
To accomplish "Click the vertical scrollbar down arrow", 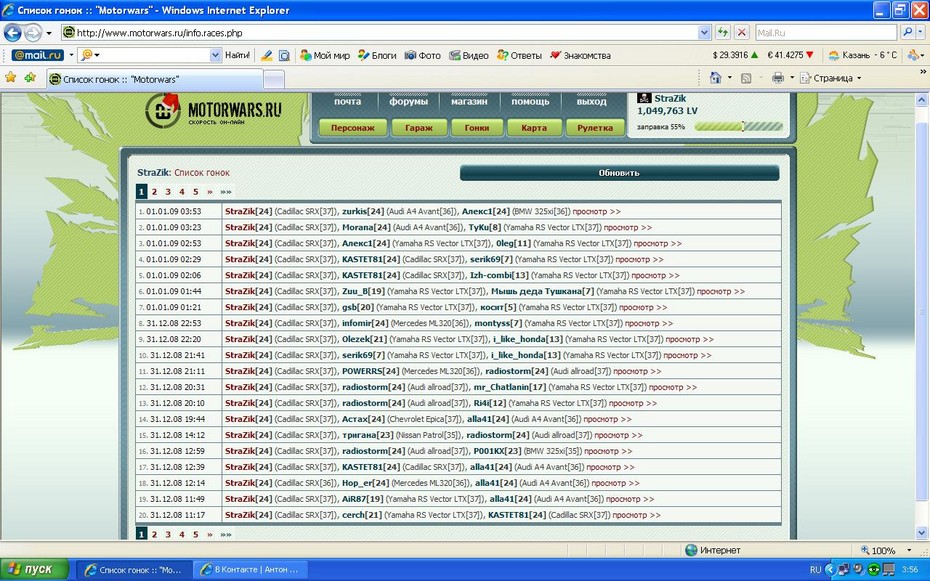I will click(x=922, y=533).
